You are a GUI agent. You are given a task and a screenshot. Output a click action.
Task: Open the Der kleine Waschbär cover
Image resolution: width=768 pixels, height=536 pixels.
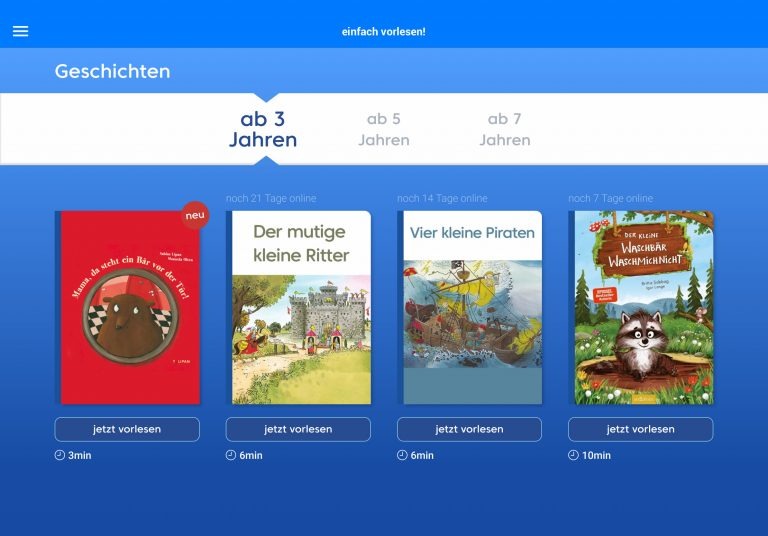[x=641, y=308]
